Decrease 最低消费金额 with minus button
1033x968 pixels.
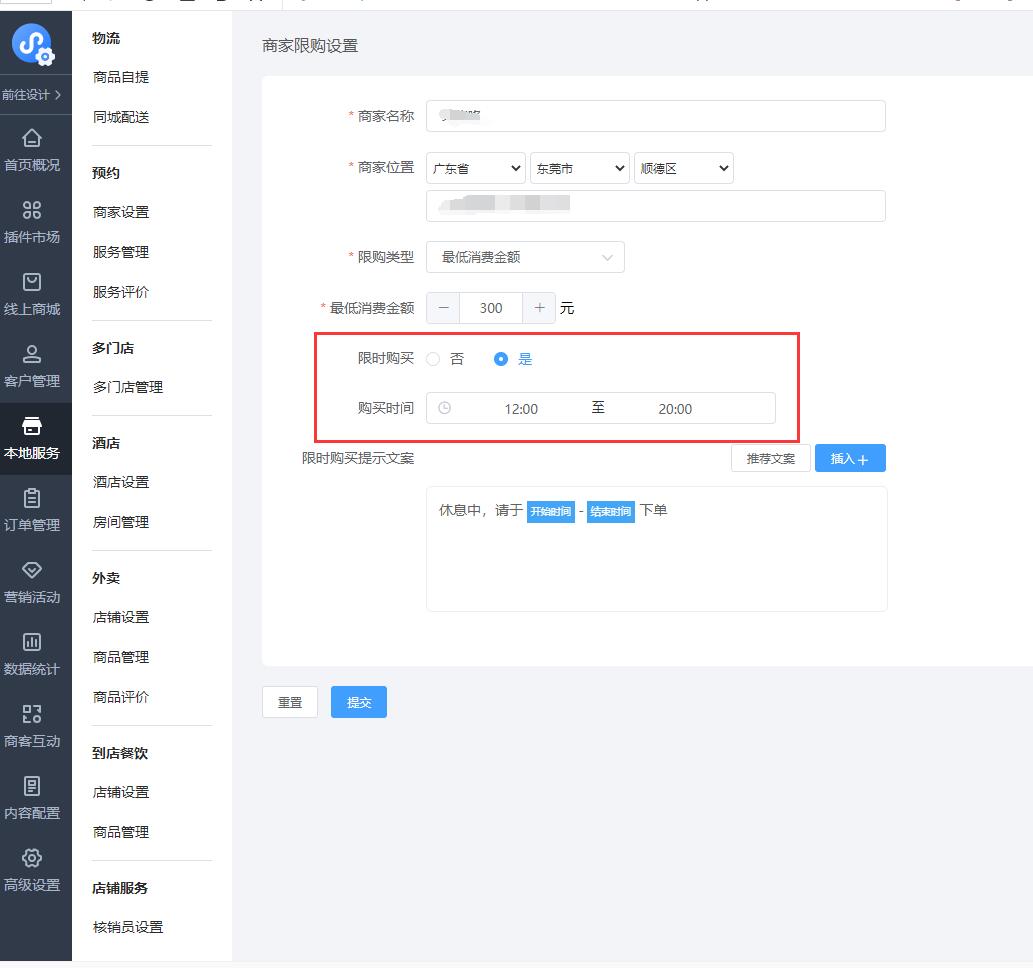pyautogui.click(x=443, y=308)
